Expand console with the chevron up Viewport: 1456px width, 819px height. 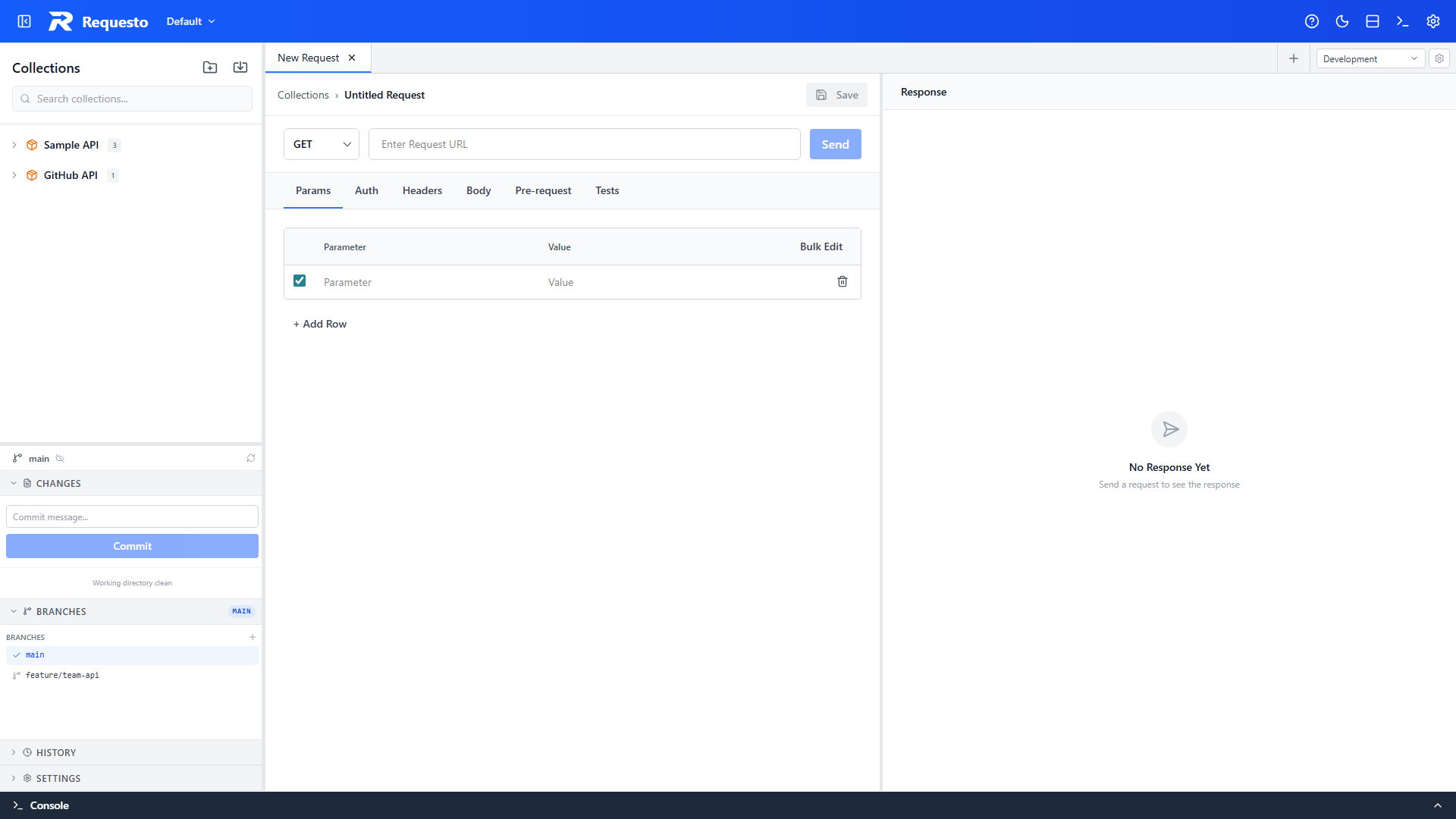pos(1438,805)
